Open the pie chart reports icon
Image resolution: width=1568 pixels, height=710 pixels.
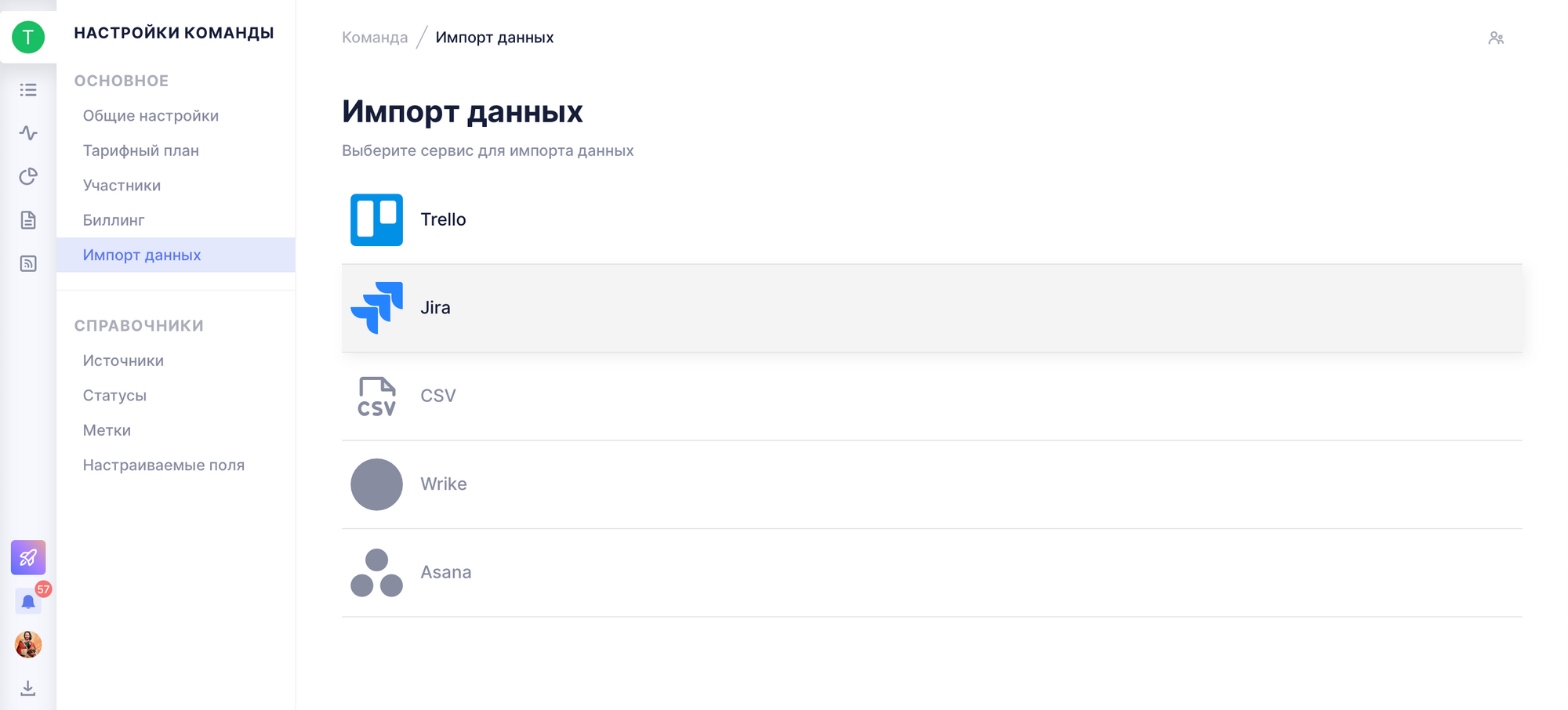coord(28,176)
